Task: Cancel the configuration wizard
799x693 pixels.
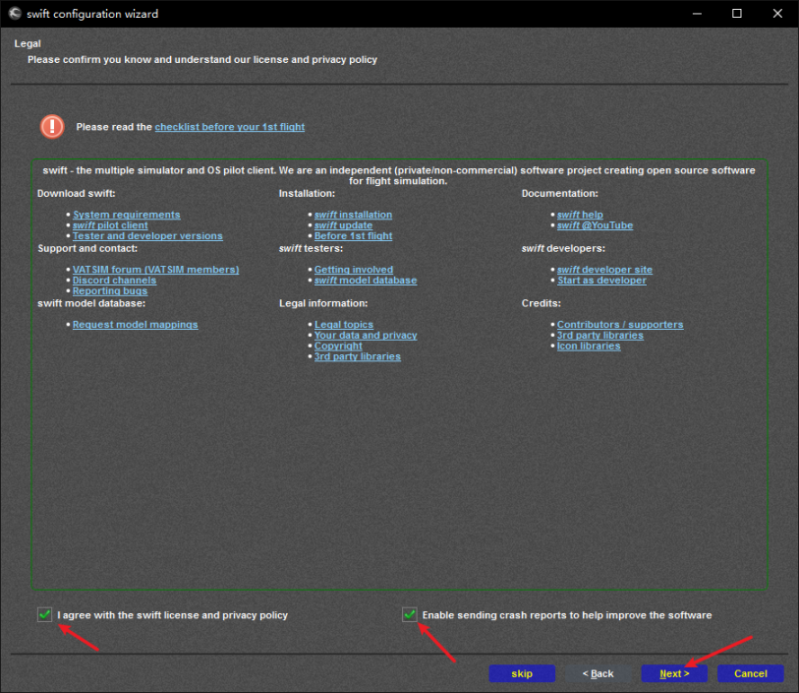Action: pyautogui.click(x=750, y=673)
